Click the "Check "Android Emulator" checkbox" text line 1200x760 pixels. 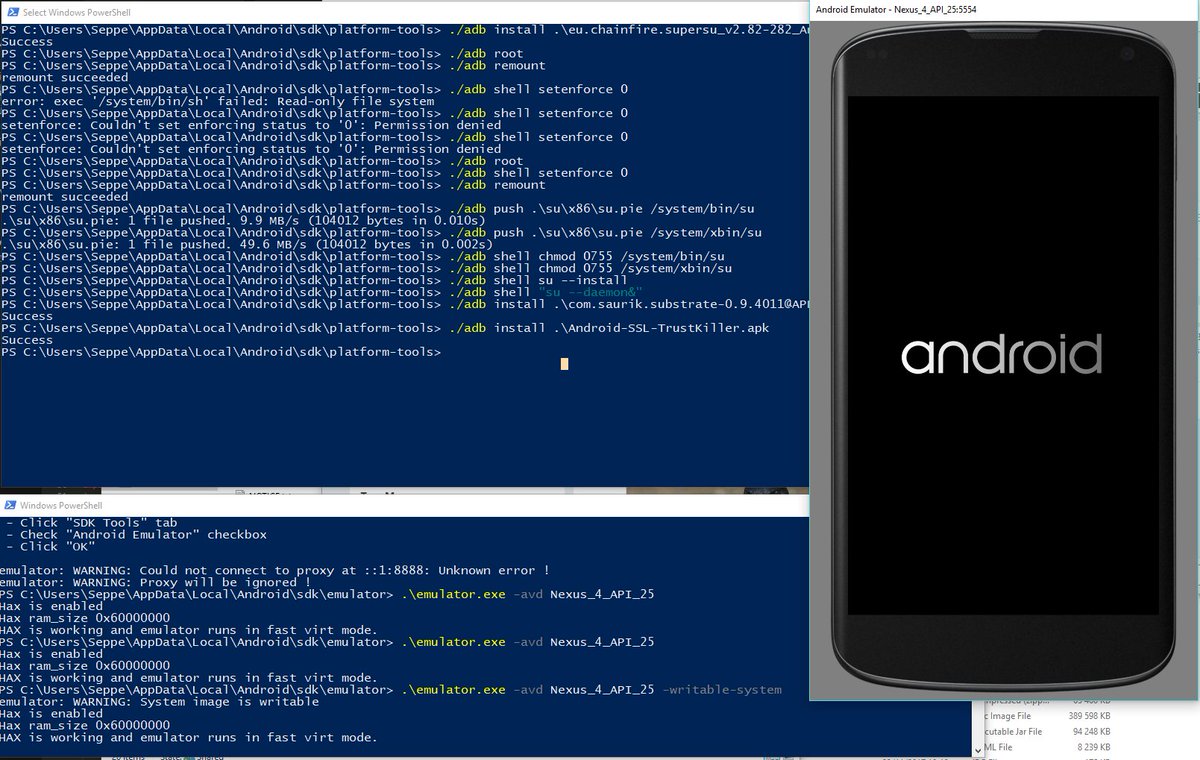[135, 535]
